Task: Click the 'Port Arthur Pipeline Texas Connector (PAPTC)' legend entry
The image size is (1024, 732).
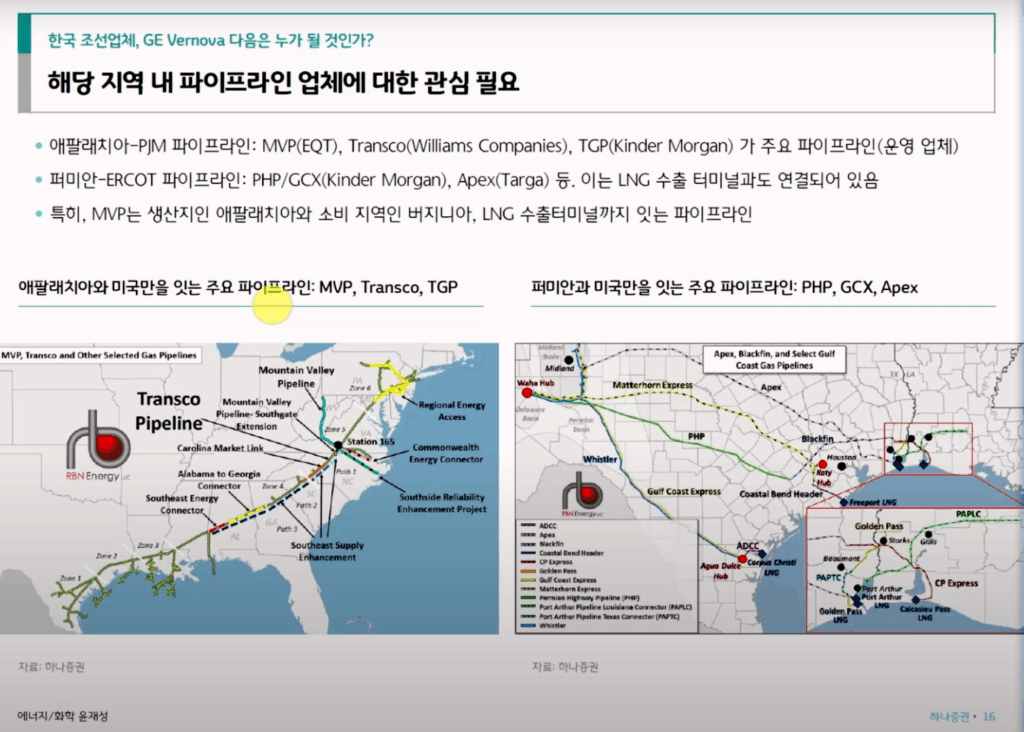Action: pos(609,616)
